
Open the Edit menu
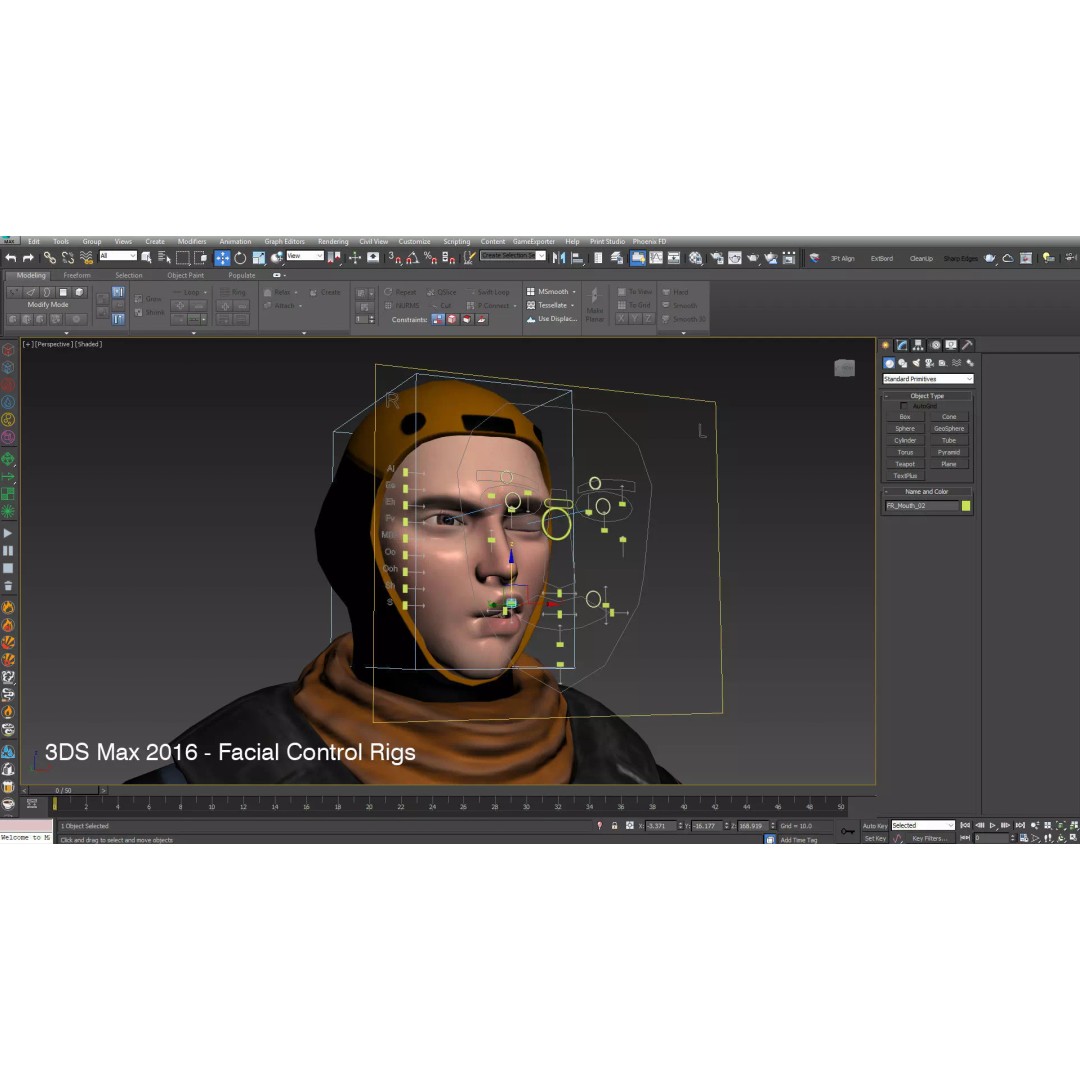pos(34,241)
